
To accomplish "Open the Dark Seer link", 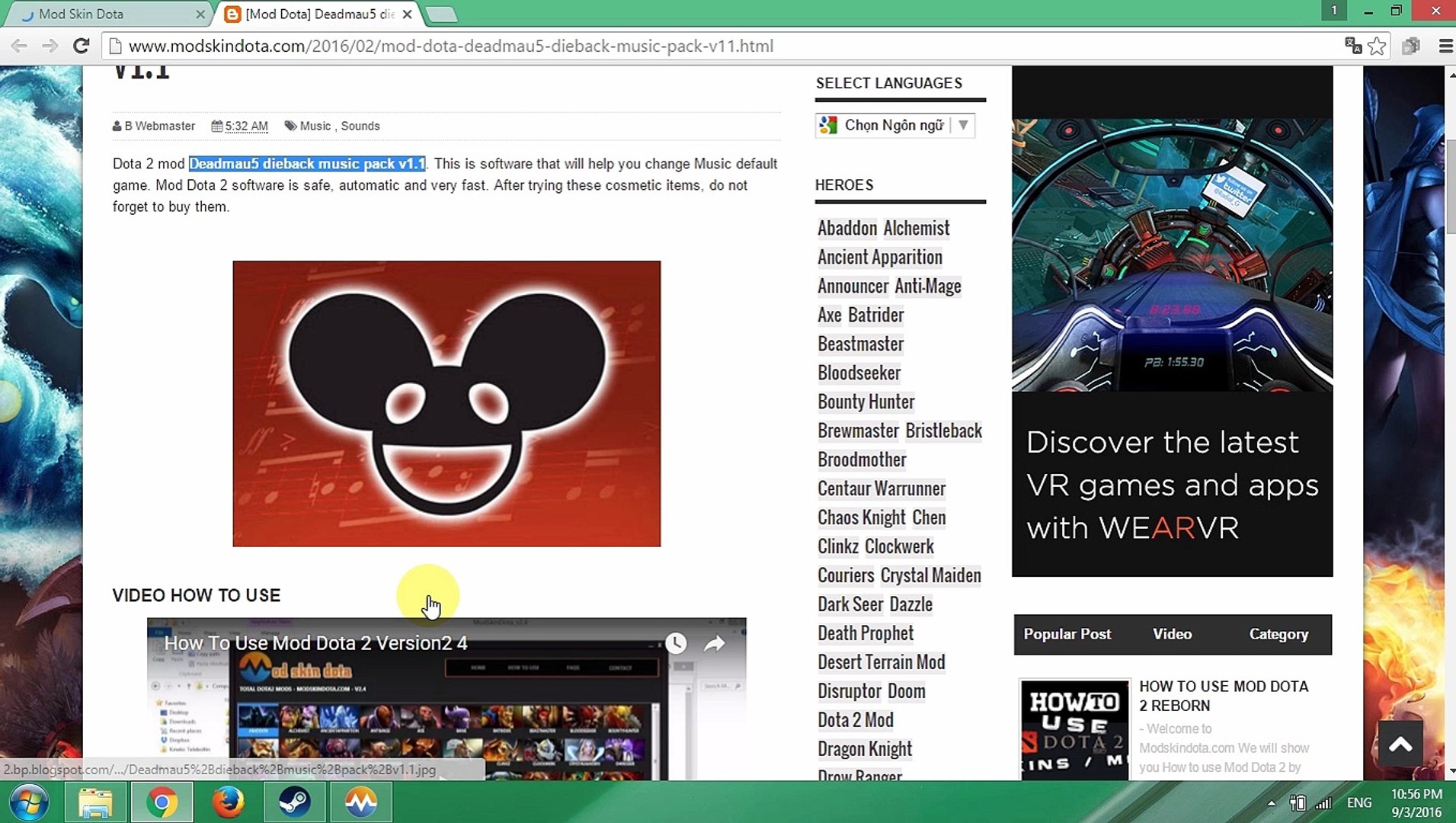I will click(850, 604).
